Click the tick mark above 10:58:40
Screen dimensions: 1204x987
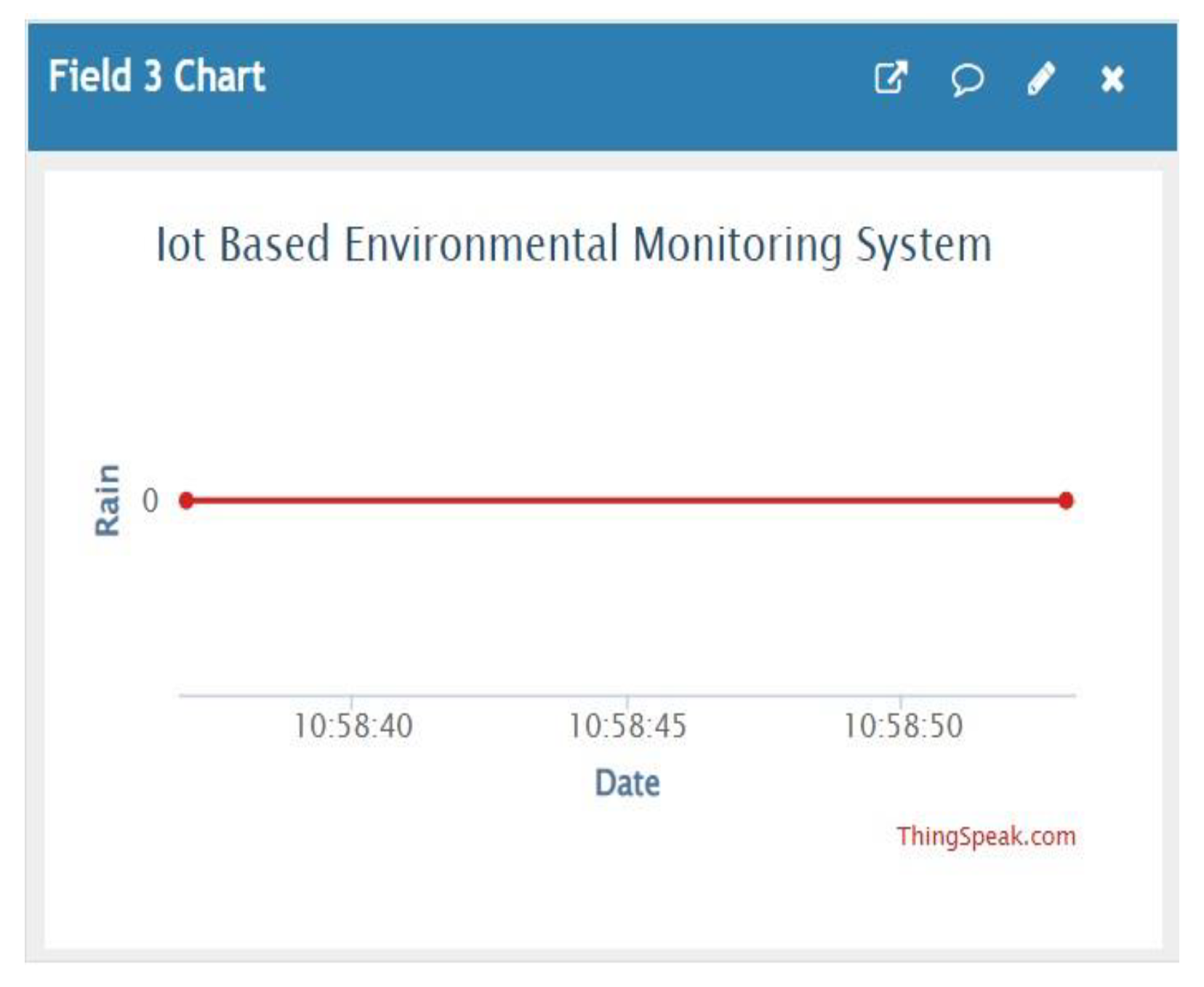pyautogui.click(x=352, y=701)
